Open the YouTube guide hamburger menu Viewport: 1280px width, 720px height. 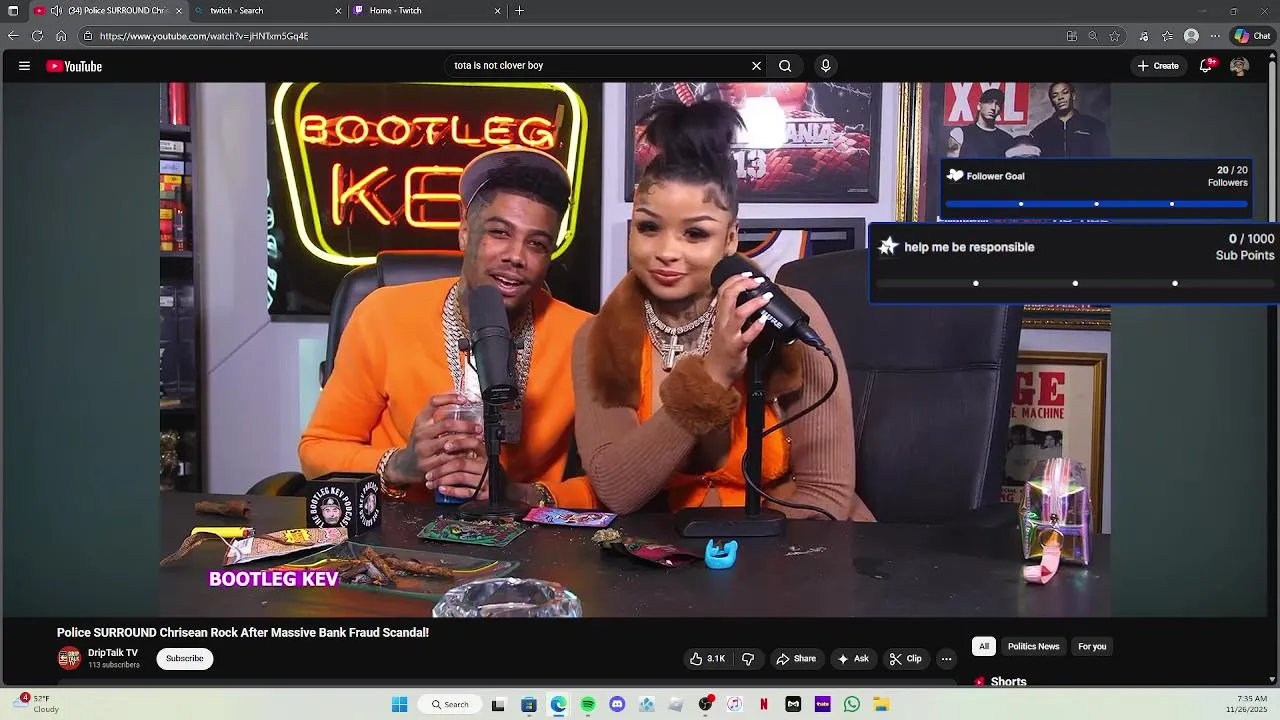click(24, 66)
